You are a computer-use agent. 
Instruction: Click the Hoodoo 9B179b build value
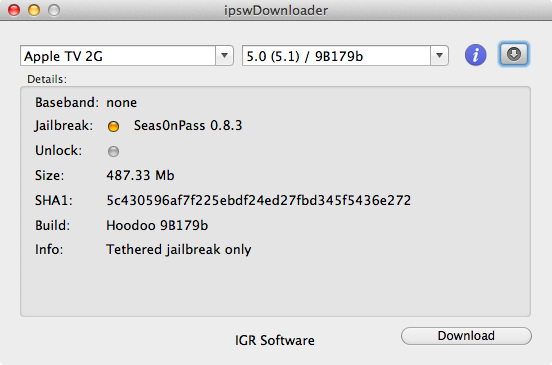tap(157, 225)
